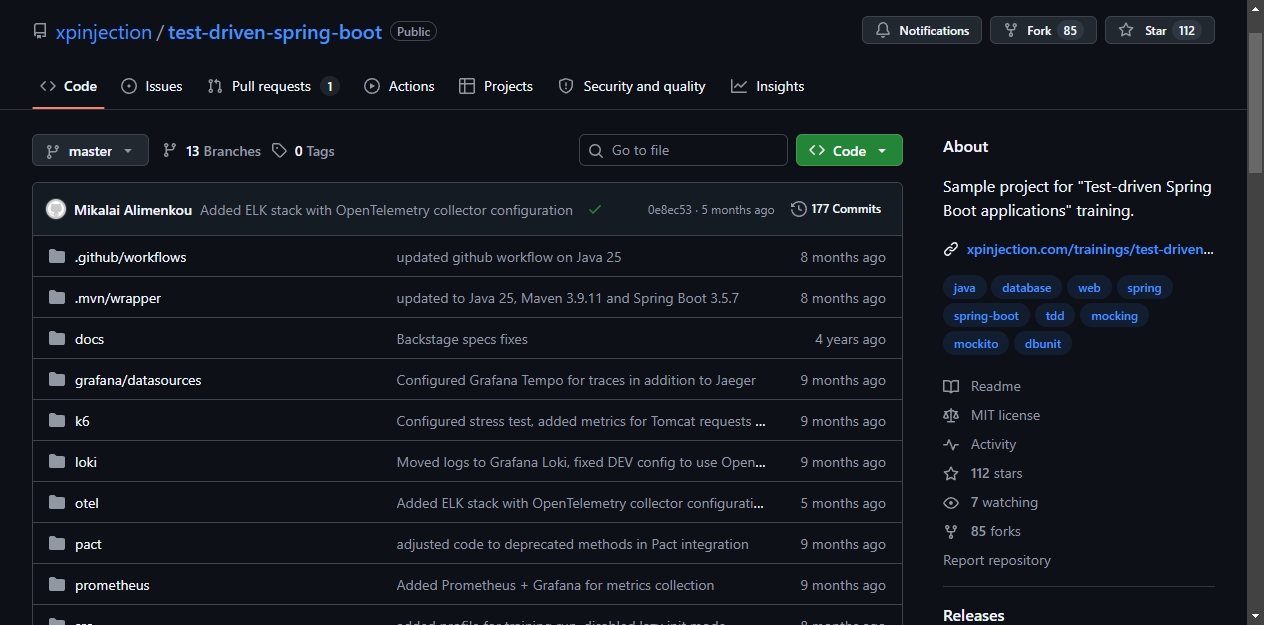1264x625 pixels.
Task: Click the branch icon beside 13 Branches
Action: tap(170, 151)
